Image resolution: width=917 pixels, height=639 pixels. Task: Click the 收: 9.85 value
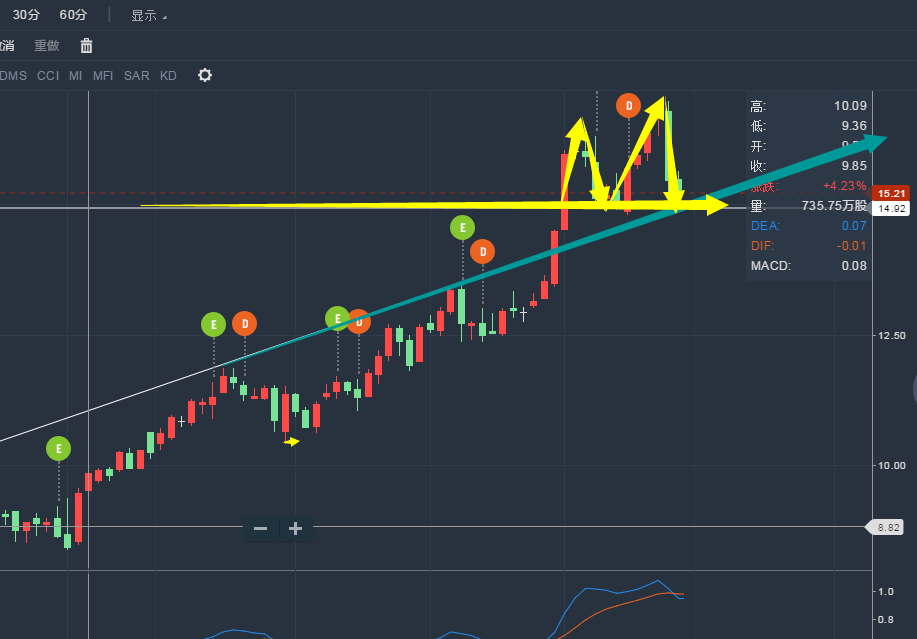tap(854, 165)
